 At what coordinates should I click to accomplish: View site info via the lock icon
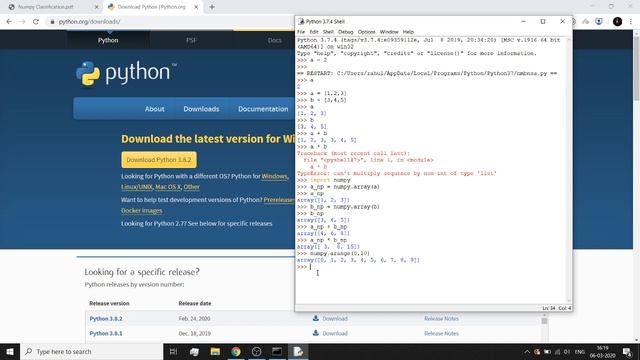(x=52, y=22)
